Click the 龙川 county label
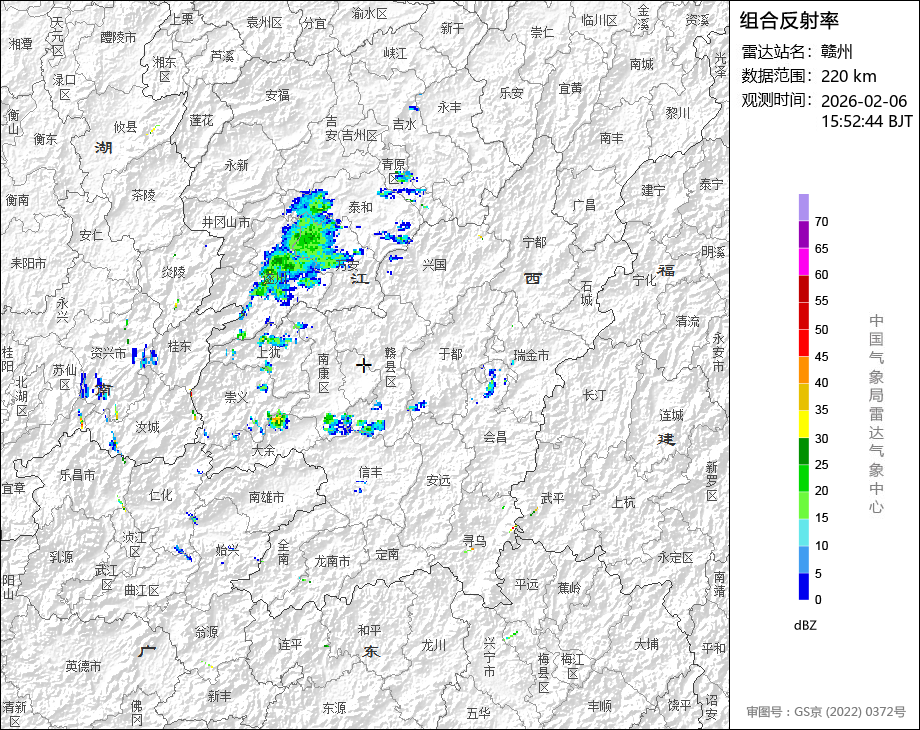 [434, 645]
